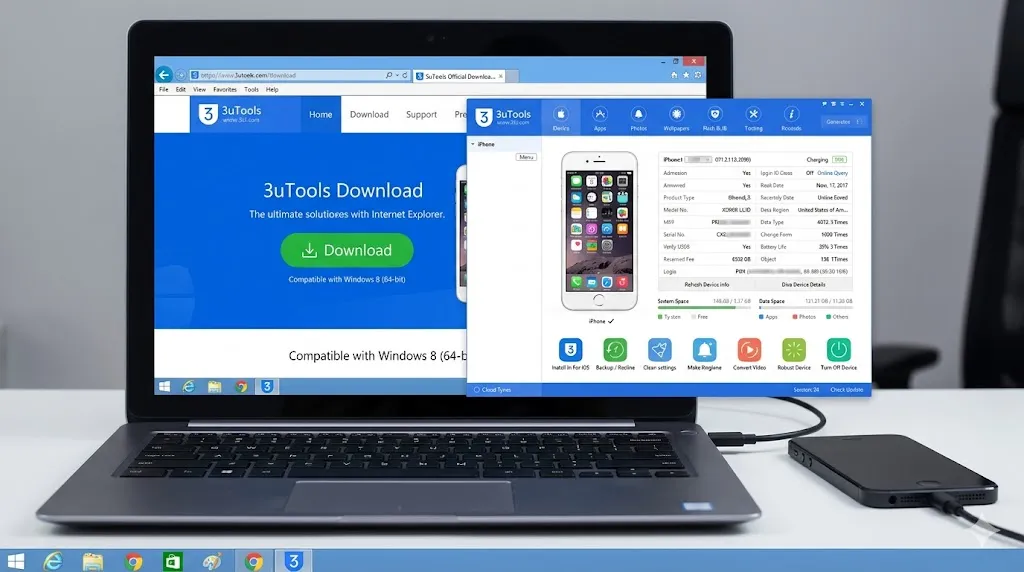The height and width of the screenshot is (572, 1024).
Task: Open the Apps section in 3uTools
Action: (600, 119)
